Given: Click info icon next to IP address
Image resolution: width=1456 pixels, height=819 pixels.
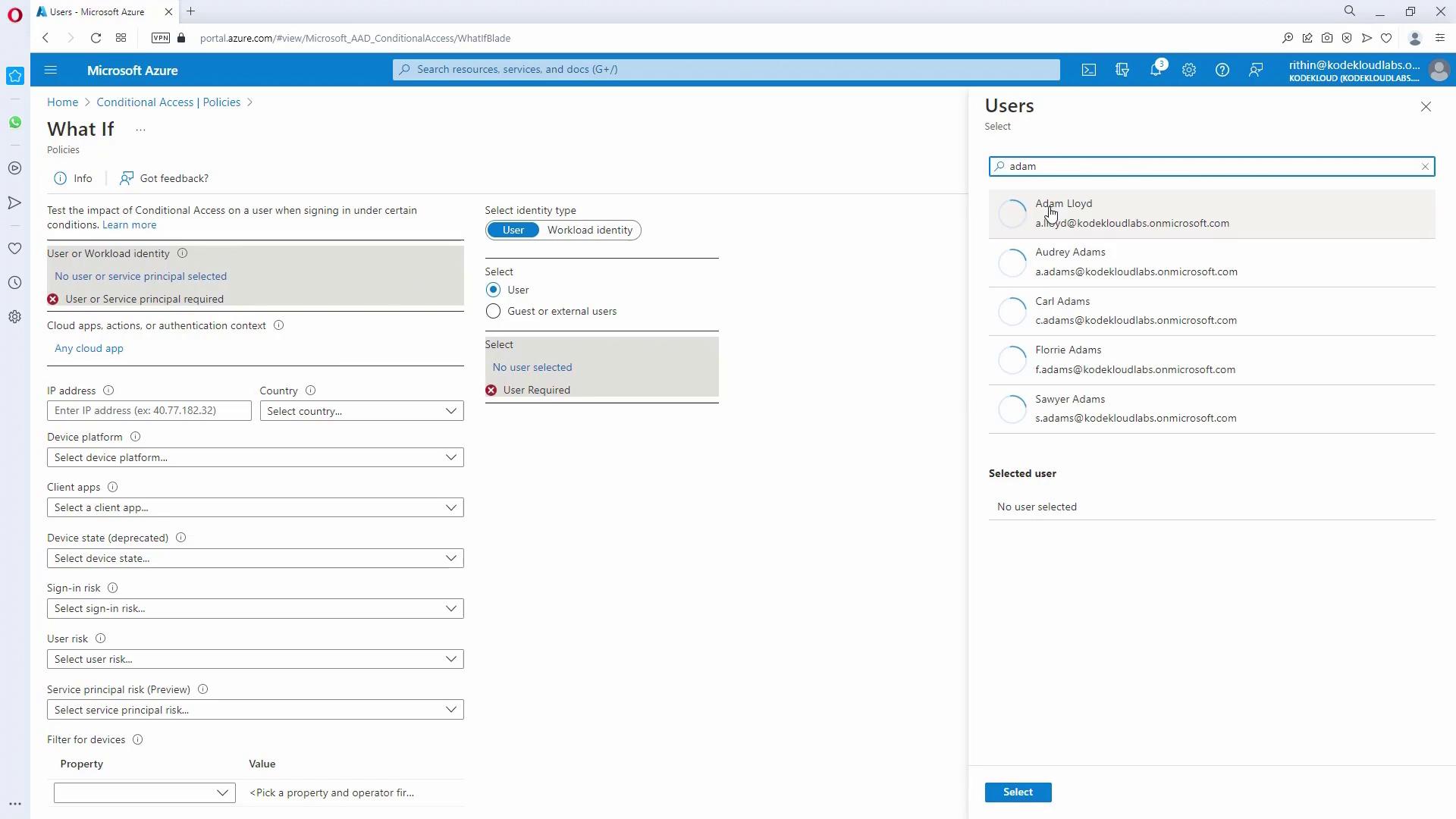Looking at the screenshot, I should point(108,391).
